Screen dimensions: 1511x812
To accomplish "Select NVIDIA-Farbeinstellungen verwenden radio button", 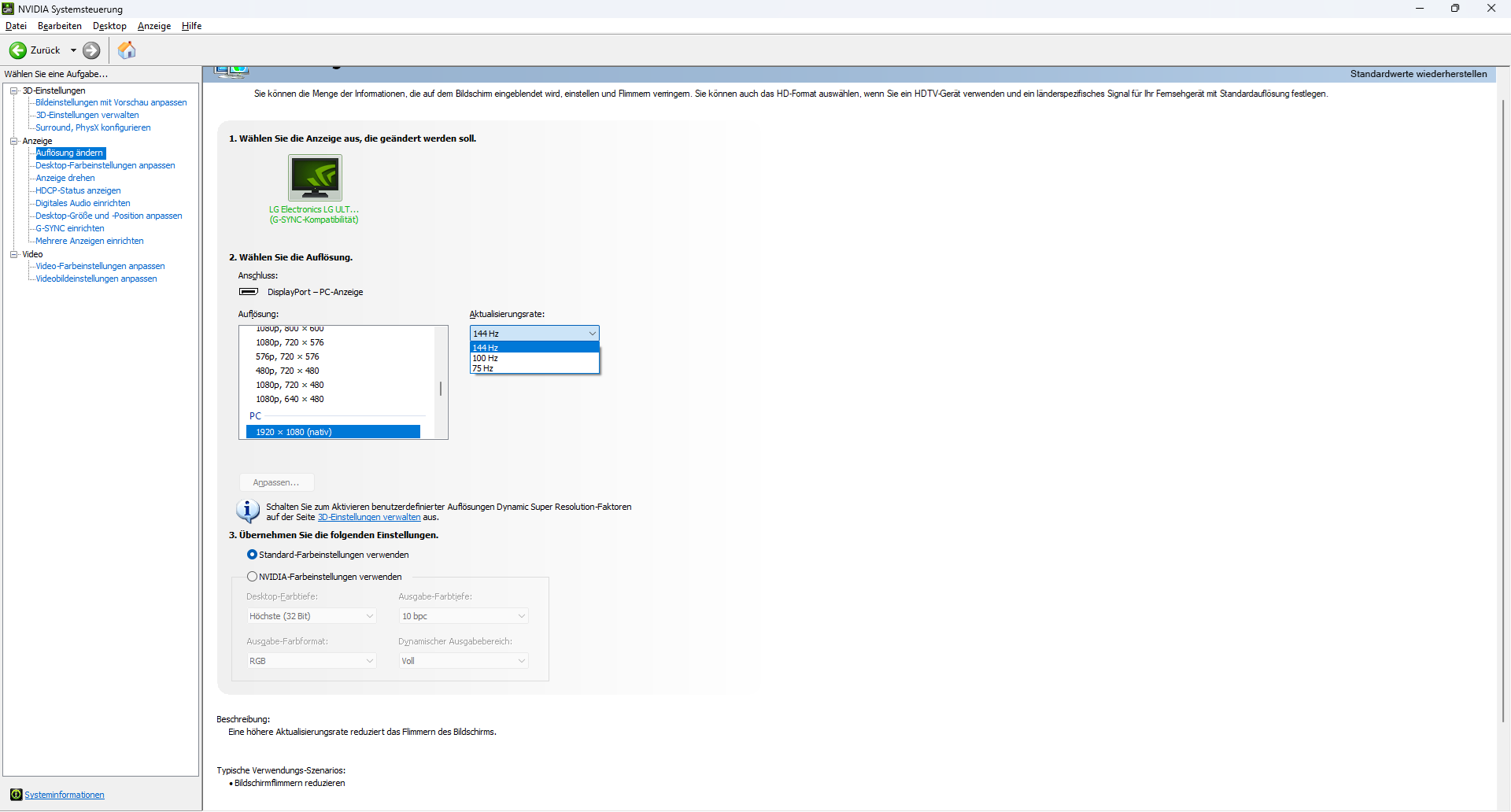I will (252, 577).
